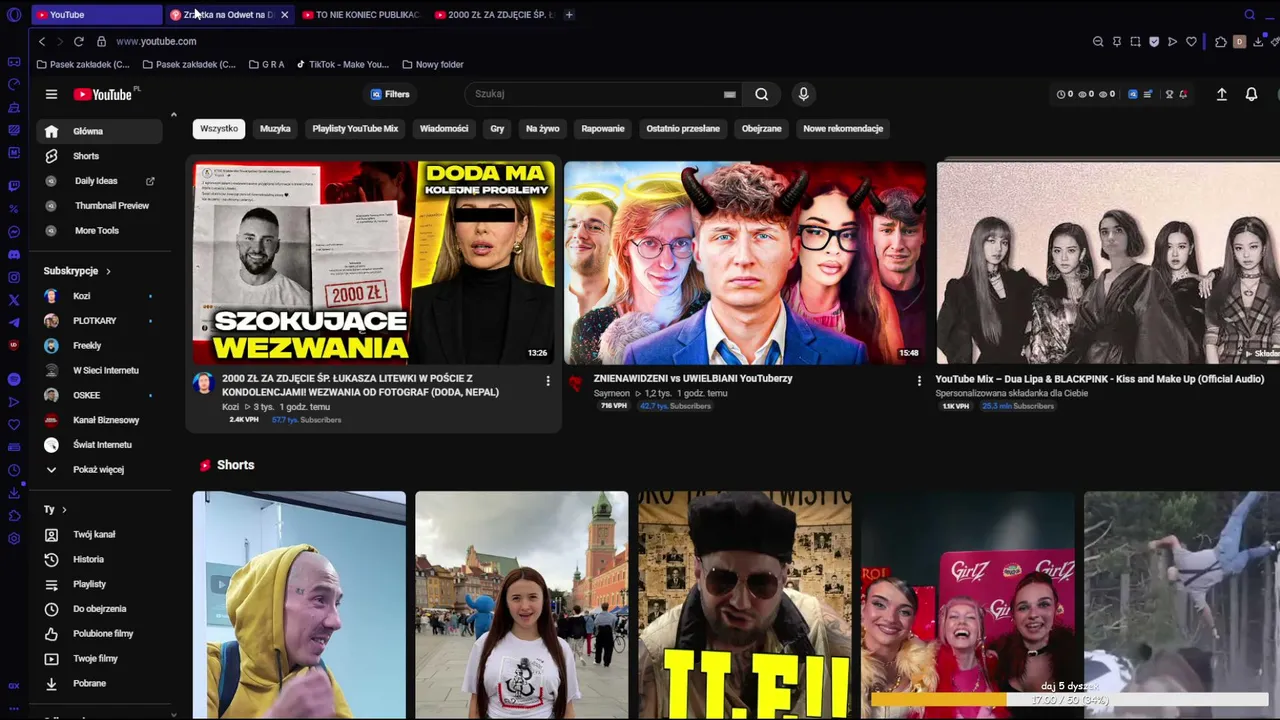
Task: Open the new tab plus button
Action: [x=569, y=15]
